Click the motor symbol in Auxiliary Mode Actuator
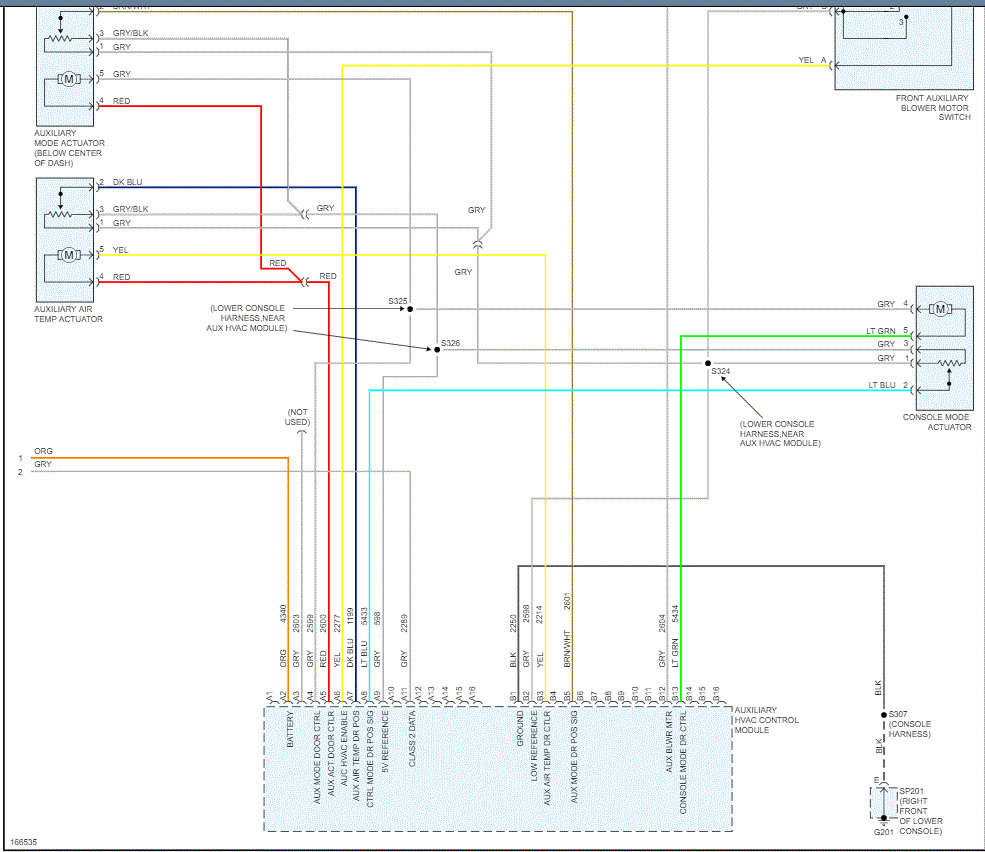Screen dimensions: 985x852 [x=69, y=79]
